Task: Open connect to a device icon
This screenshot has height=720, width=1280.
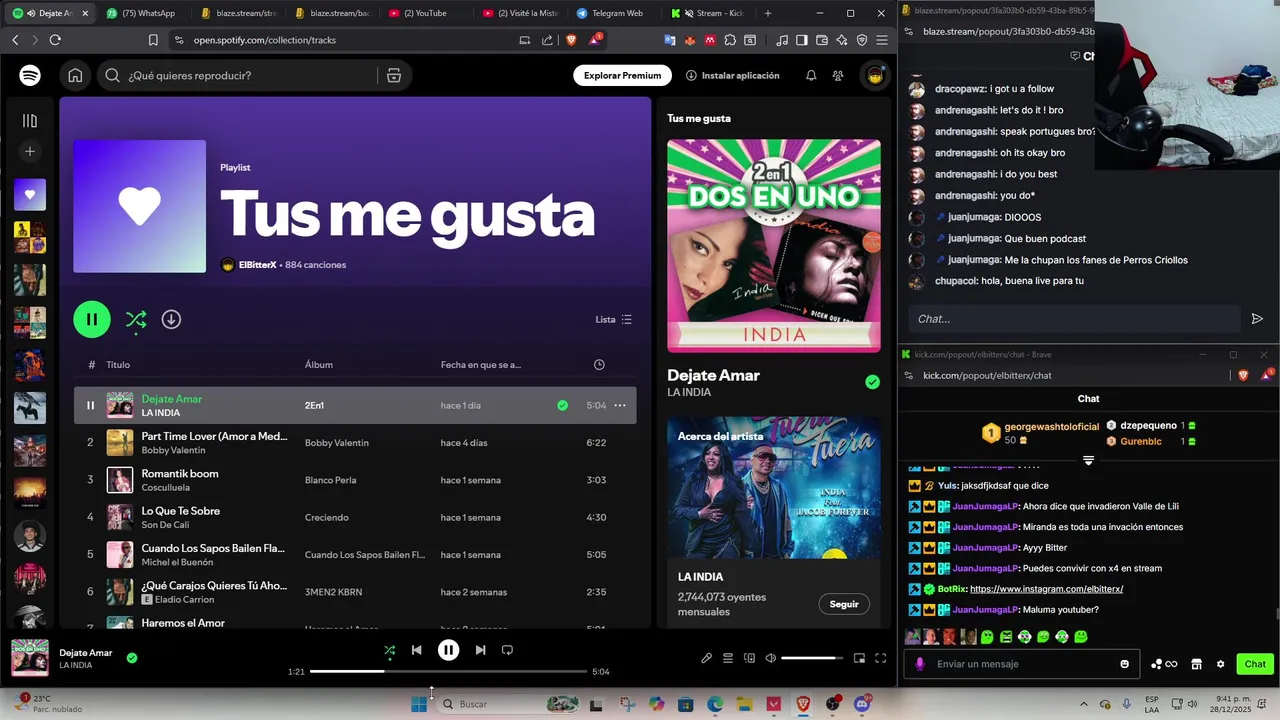Action: [x=749, y=658]
